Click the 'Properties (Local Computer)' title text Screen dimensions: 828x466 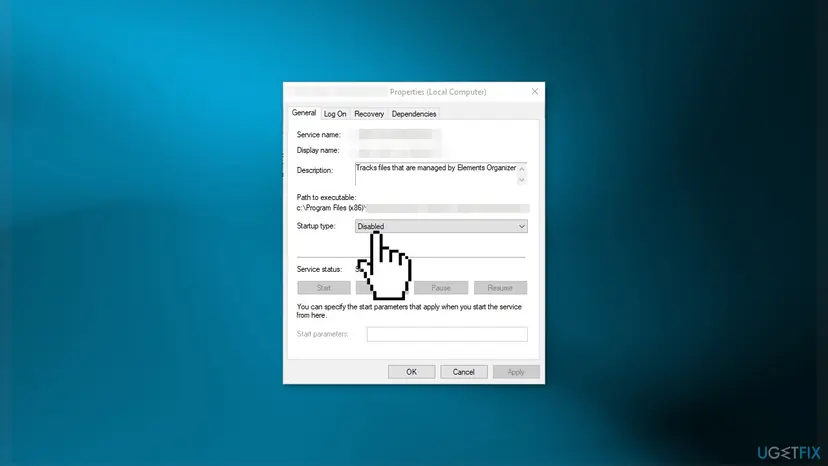pos(438,91)
